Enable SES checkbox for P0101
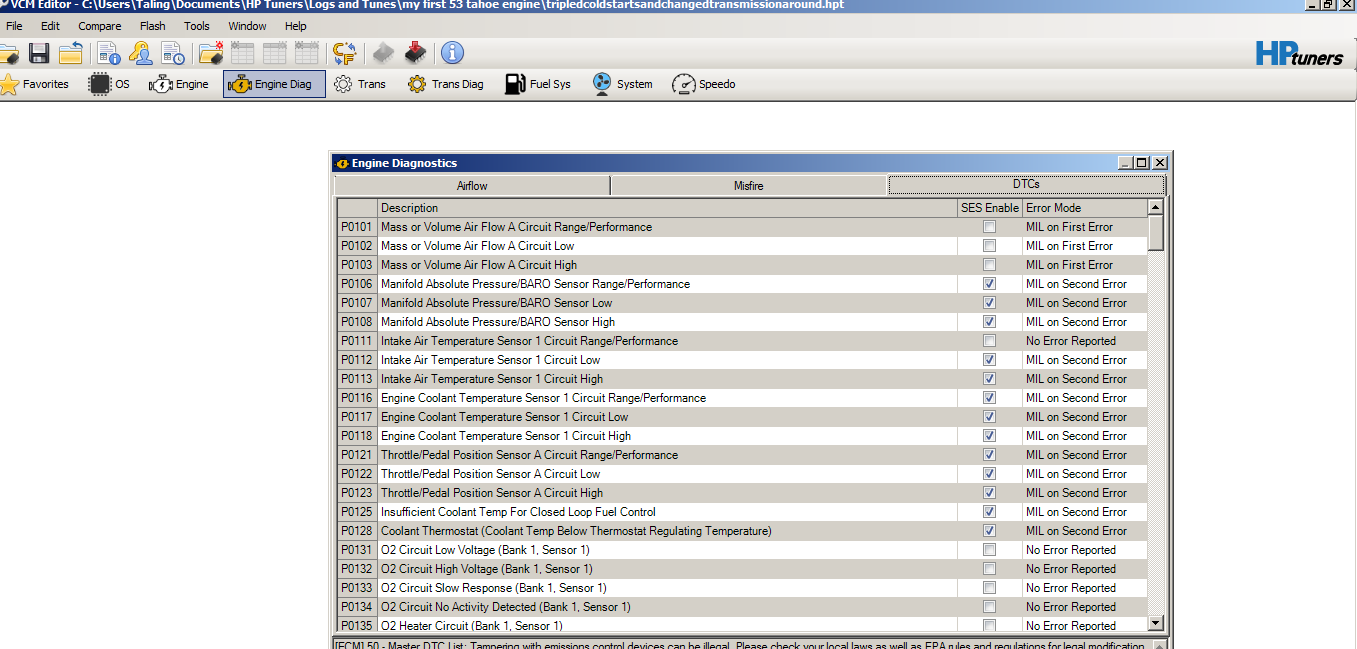The width and height of the screenshot is (1357, 649). tap(989, 227)
